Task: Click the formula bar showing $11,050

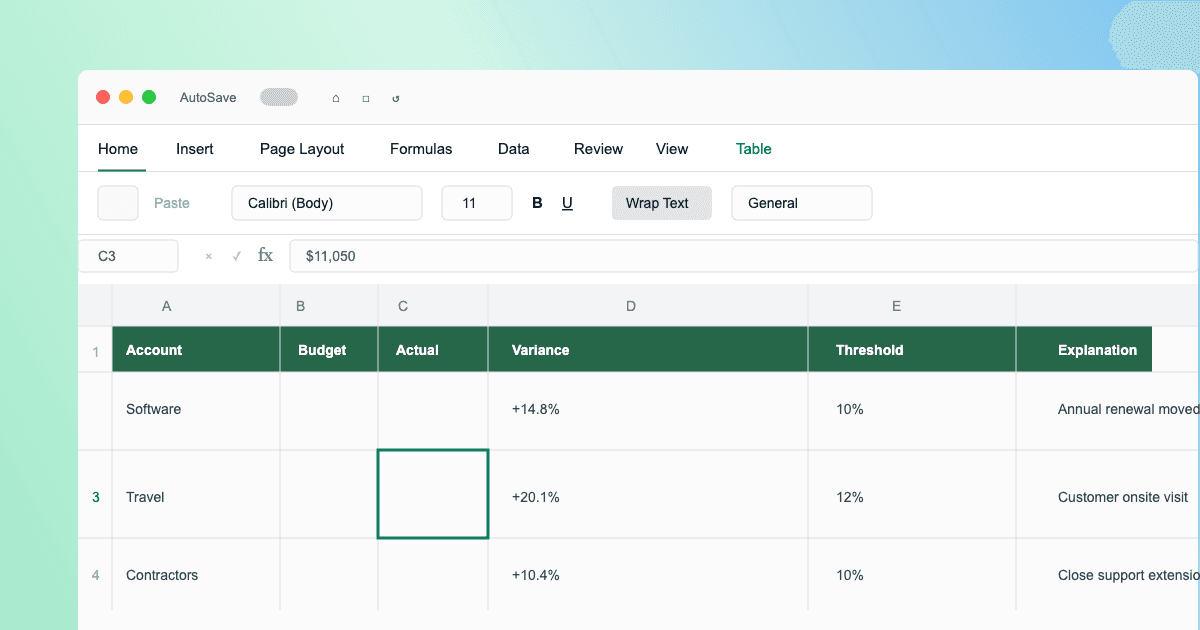Action: point(743,256)
